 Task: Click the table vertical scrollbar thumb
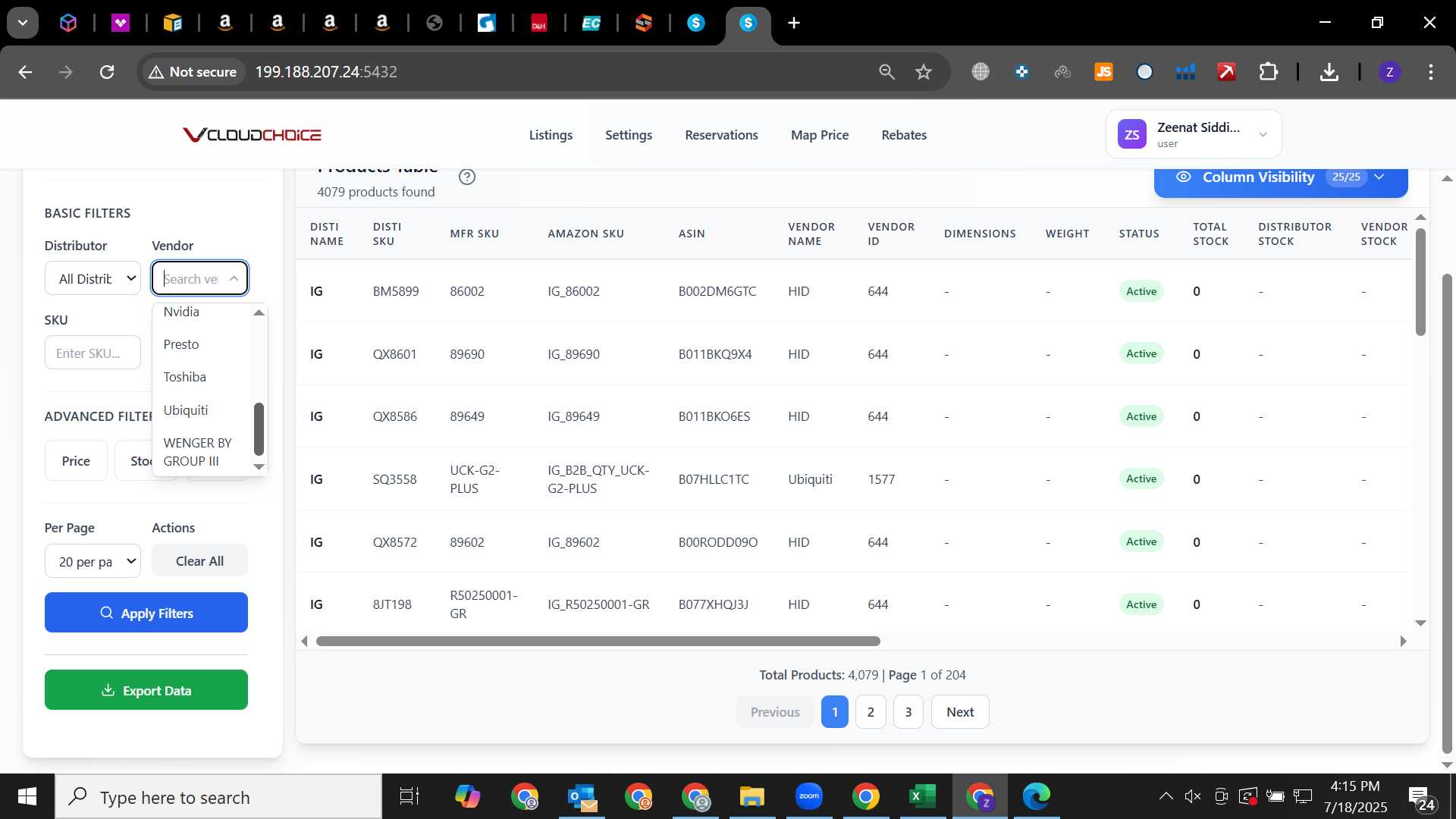[1420, 281]
